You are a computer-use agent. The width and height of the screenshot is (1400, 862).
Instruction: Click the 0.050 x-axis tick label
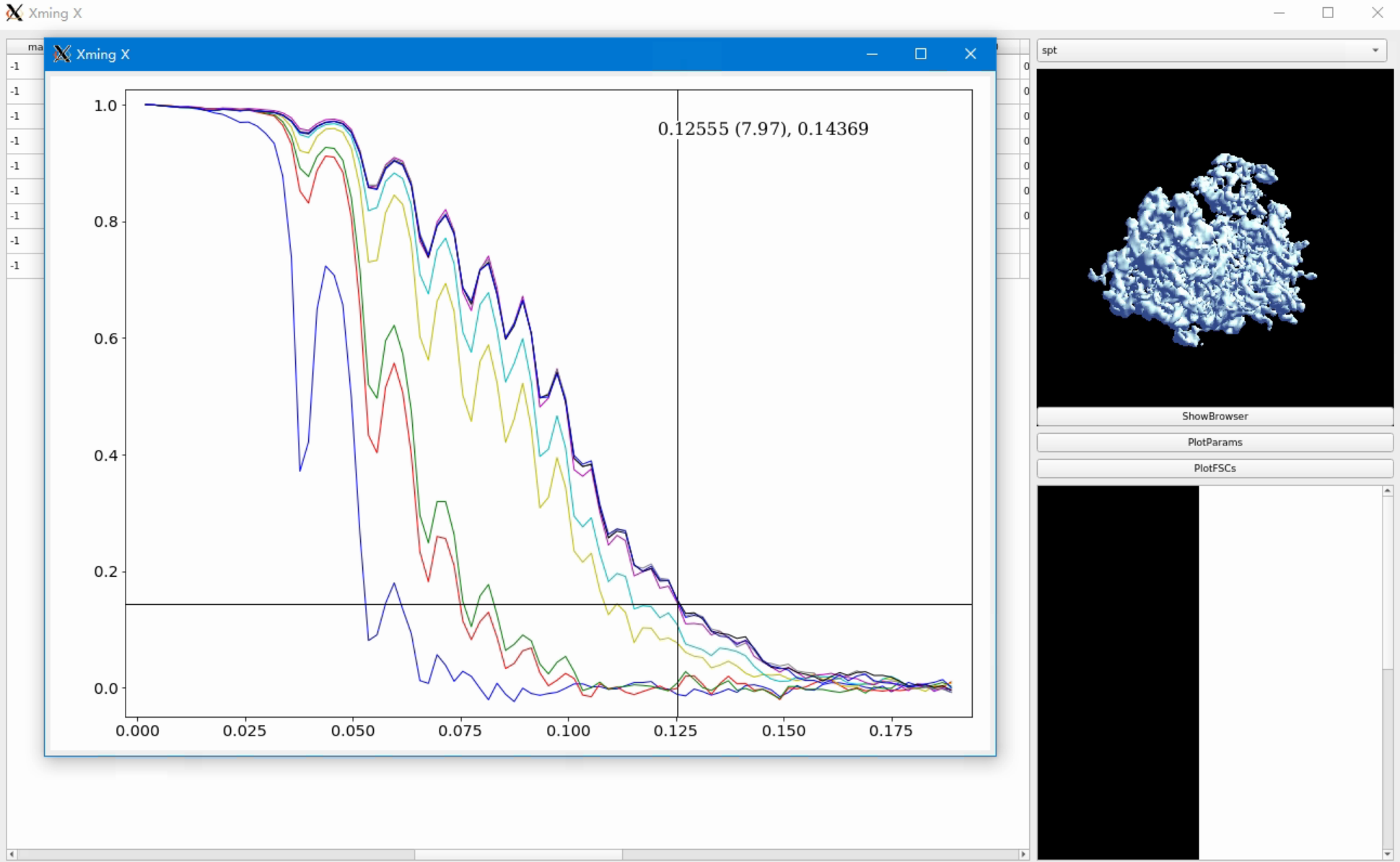click(352, 731)
